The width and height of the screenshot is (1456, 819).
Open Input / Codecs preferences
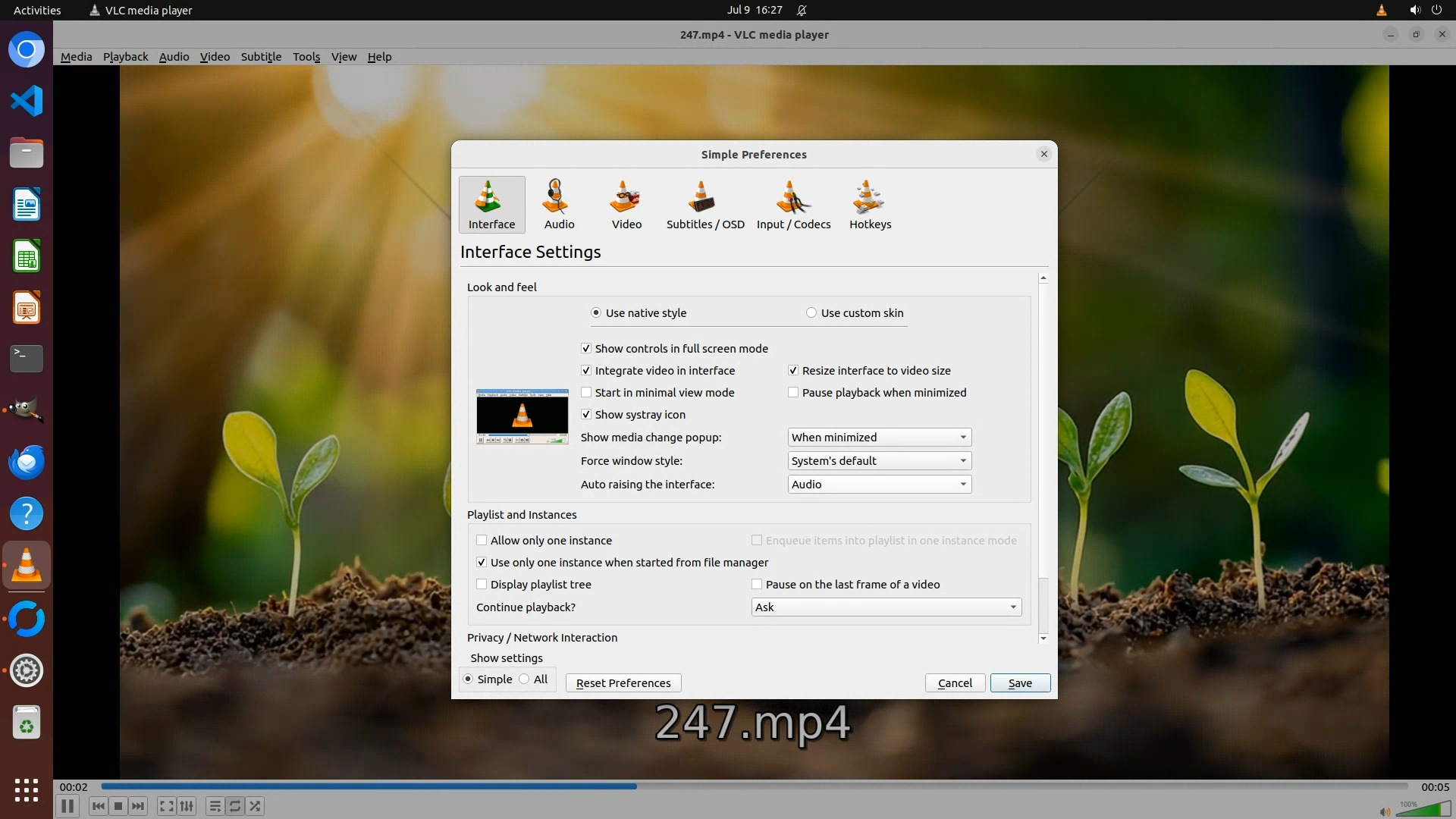click(793, 205)
